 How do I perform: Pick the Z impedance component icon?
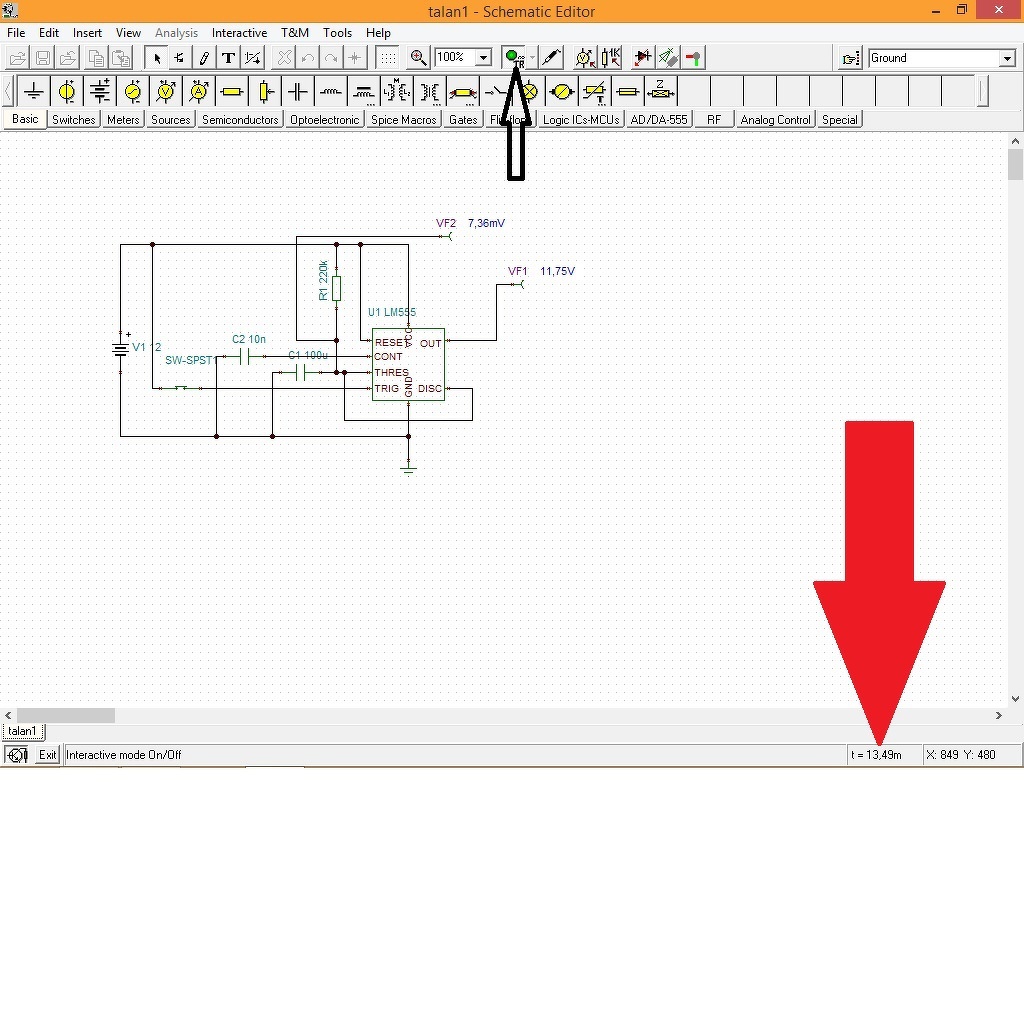(x=661, y=91)
